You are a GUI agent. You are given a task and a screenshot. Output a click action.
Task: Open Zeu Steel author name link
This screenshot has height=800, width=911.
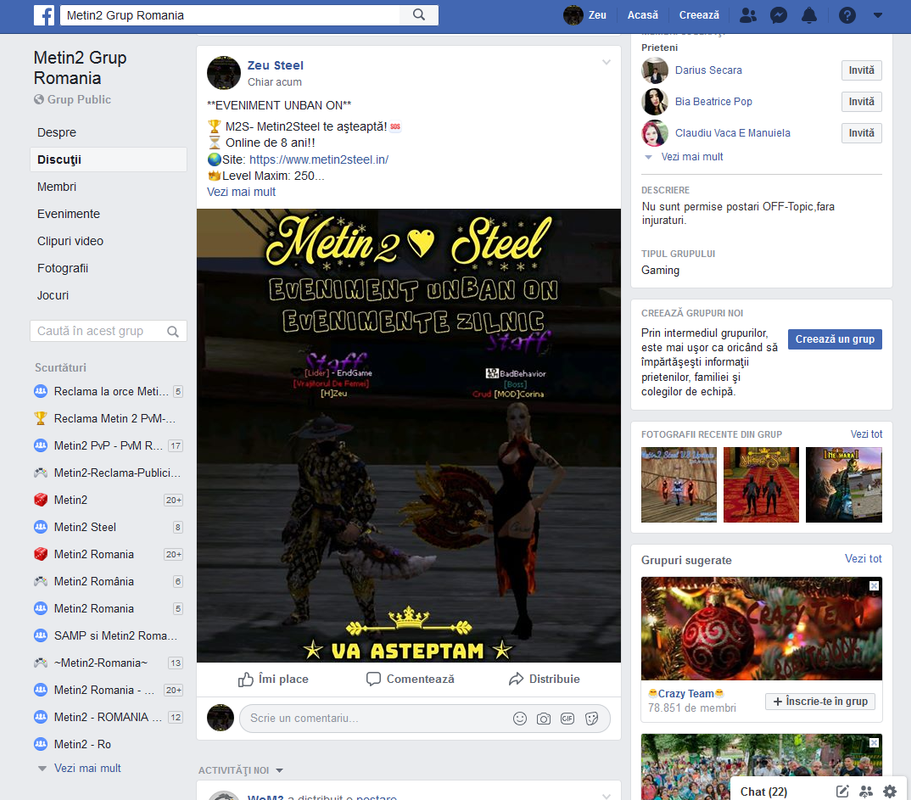click(275, 66)
